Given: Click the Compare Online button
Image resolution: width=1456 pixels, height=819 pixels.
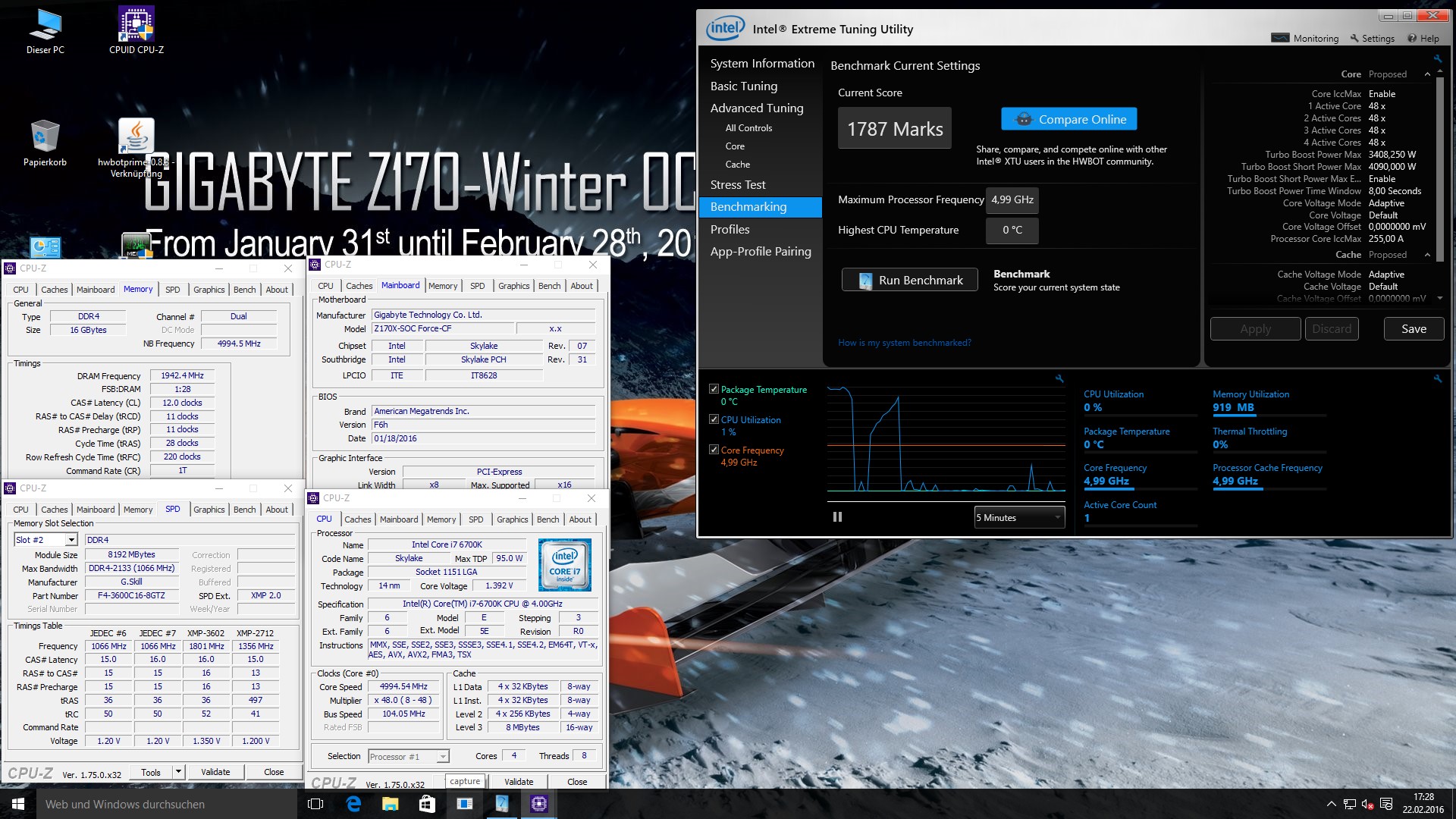Looking at the screenshot, I should [x=1068, y=119].
